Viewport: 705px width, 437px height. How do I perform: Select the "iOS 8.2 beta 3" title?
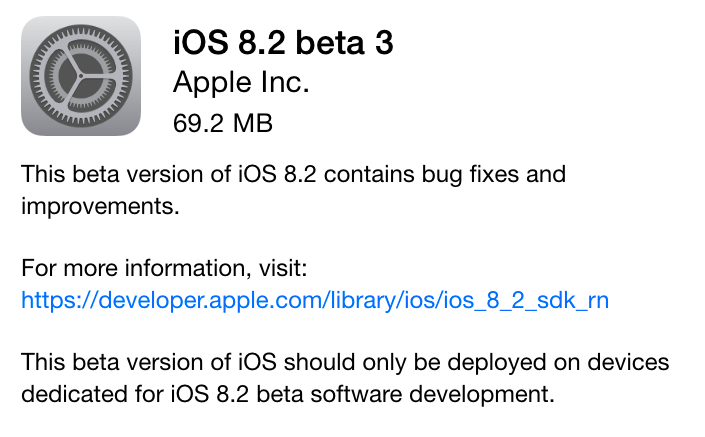click(x=283, y=43)
